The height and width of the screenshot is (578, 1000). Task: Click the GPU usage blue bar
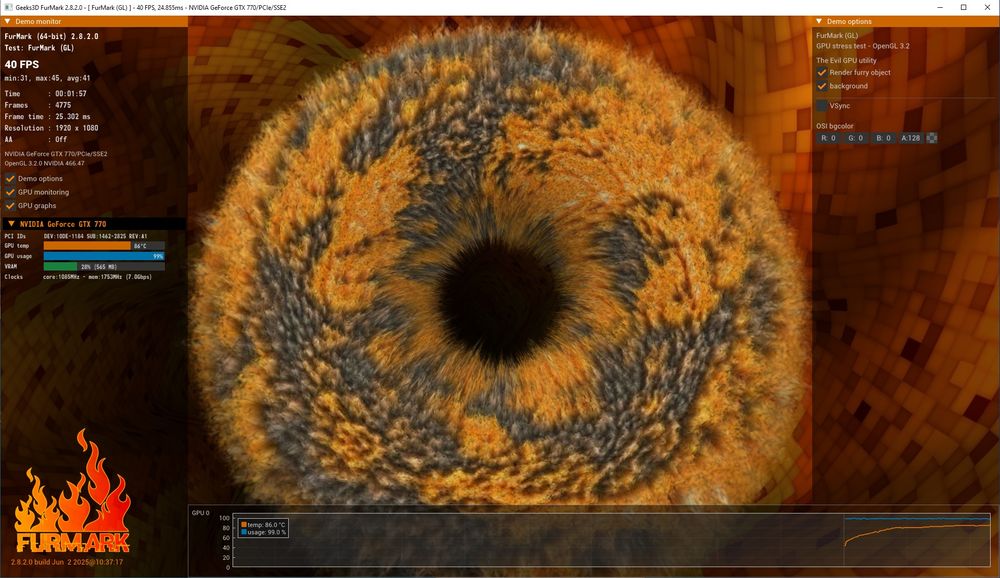(104, 256)
